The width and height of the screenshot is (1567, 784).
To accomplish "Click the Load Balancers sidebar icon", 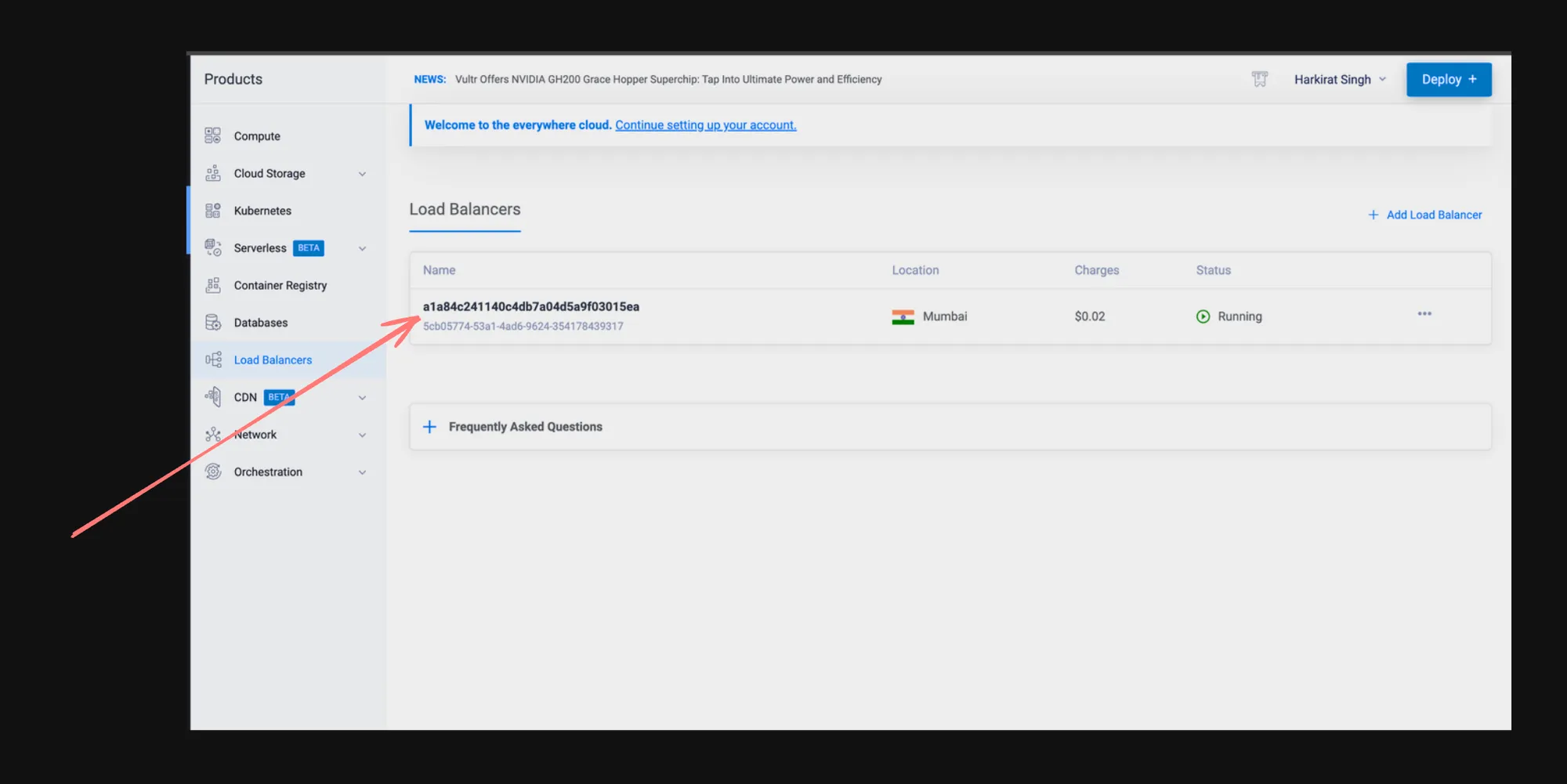I will [x=212, y=359].
